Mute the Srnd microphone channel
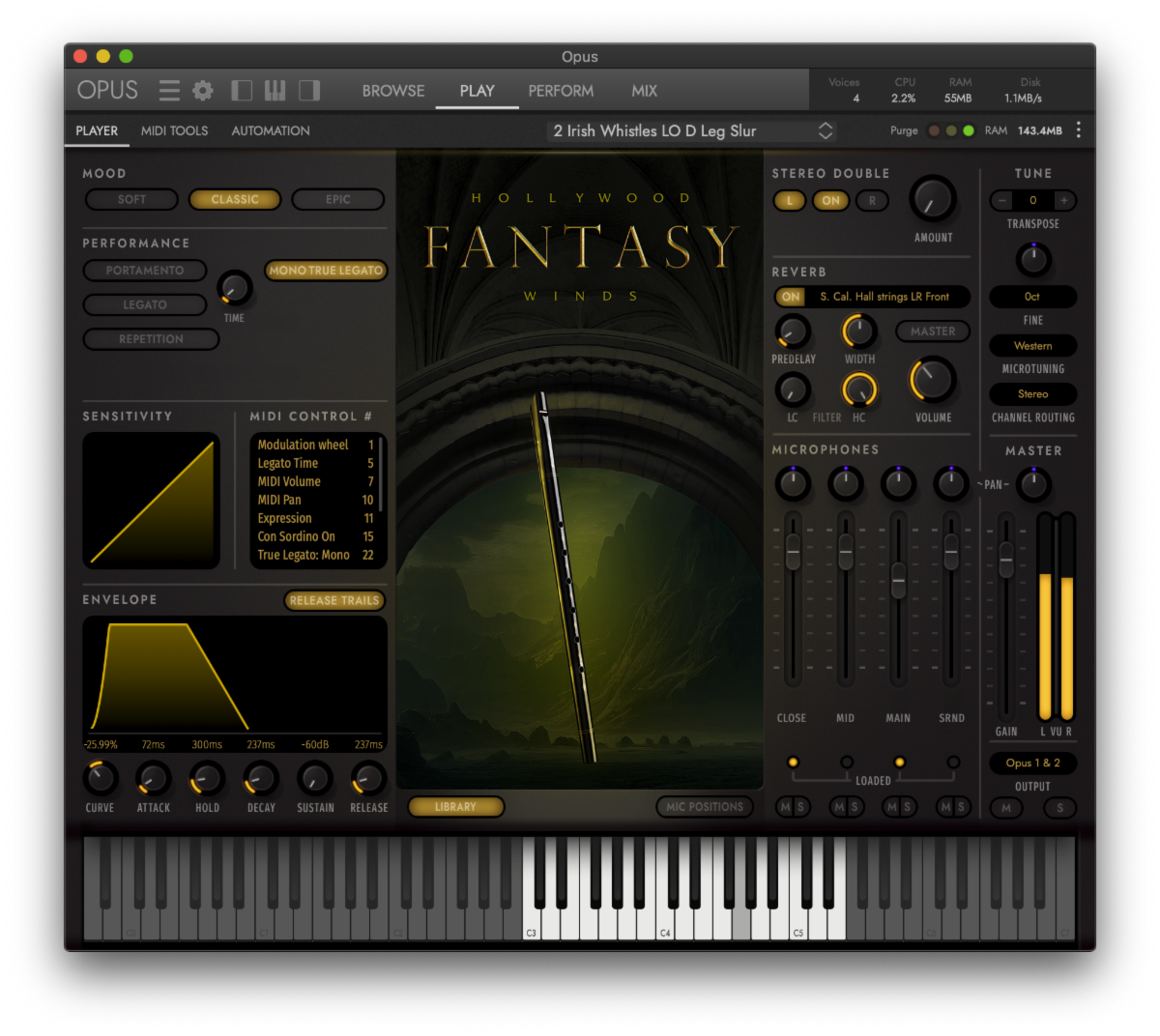 pyautogui.click(x=944, y=807)
